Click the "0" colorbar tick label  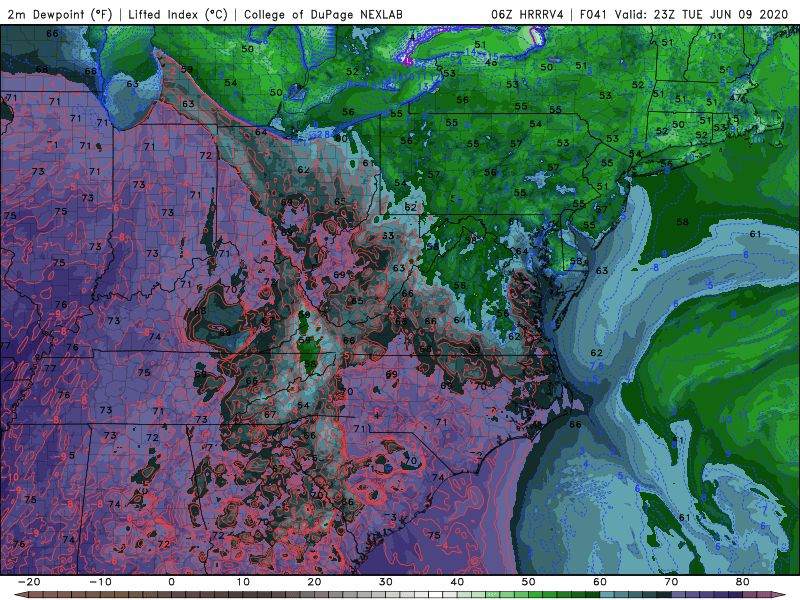(171, 582)
